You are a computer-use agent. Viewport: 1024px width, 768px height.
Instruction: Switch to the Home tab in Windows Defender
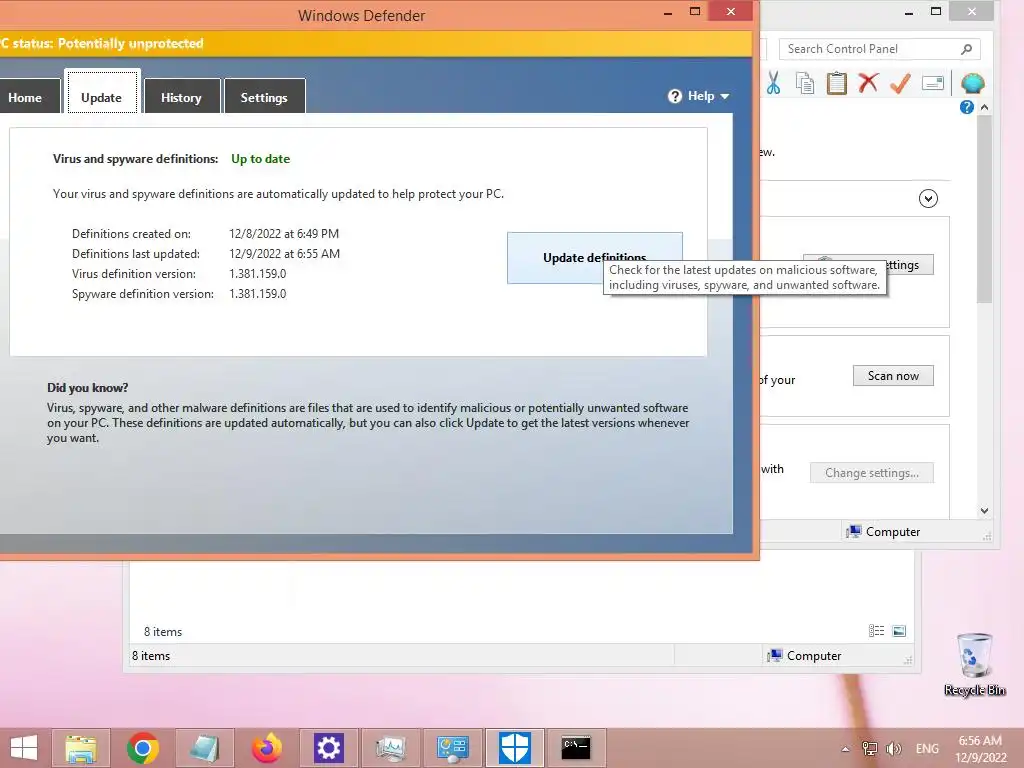point(29,97)
